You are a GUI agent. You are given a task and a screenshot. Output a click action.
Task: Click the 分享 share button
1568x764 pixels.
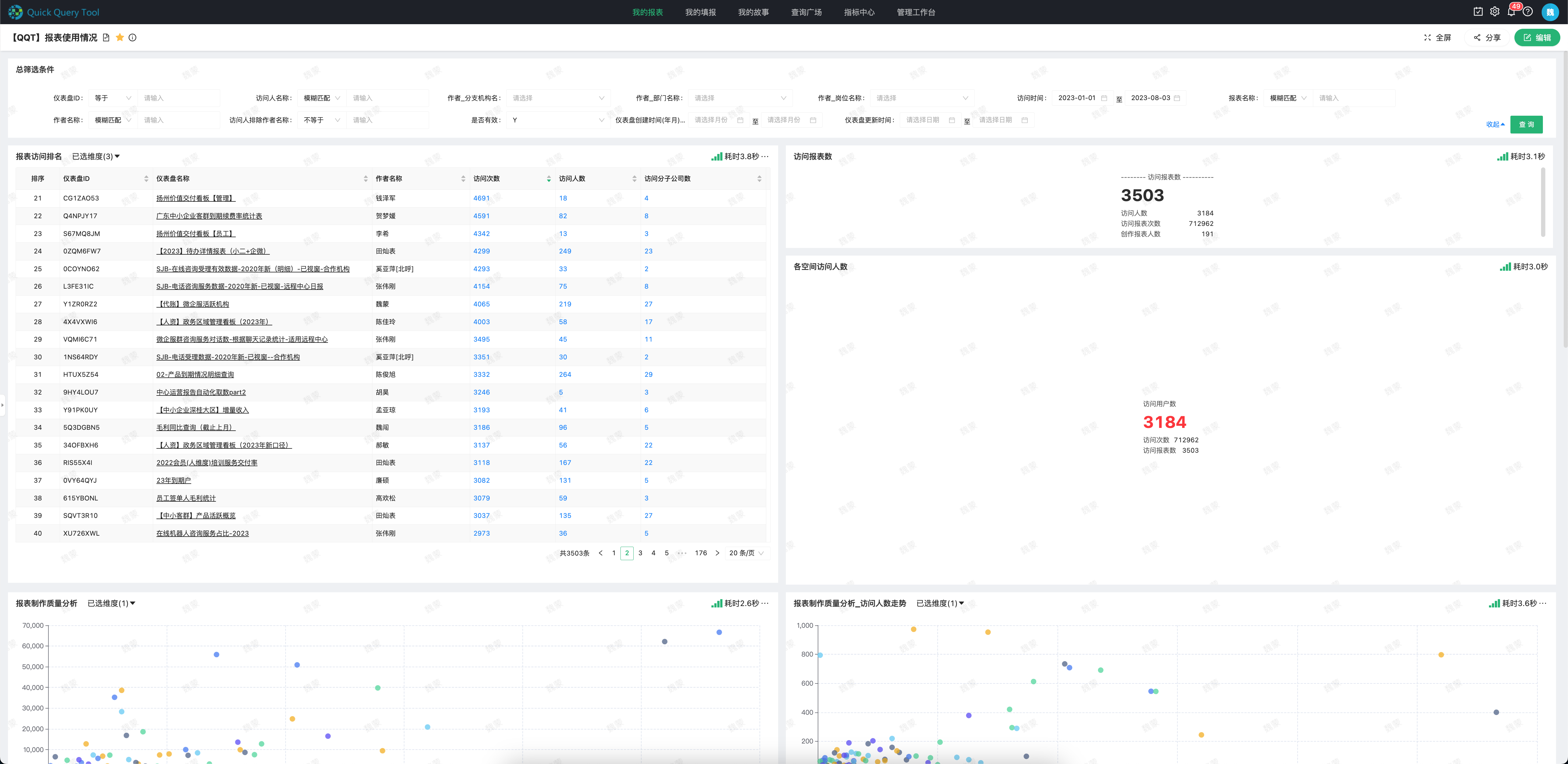[1487, 38]
